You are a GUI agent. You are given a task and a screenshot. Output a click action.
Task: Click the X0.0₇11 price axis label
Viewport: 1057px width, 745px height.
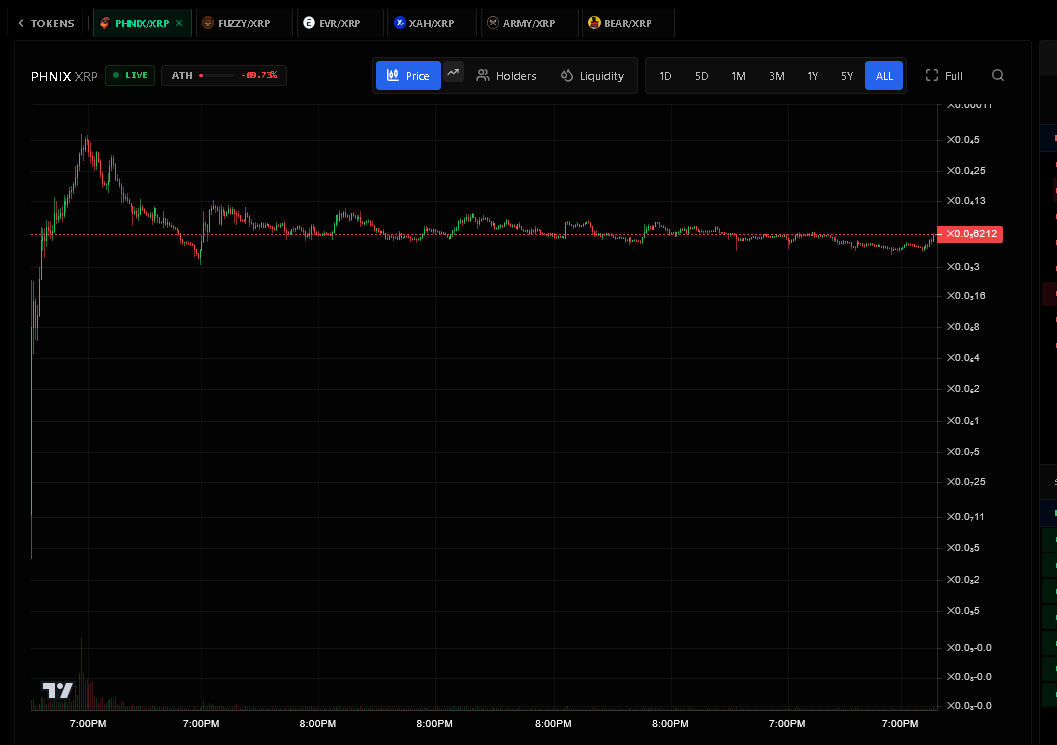pos(965,516)
